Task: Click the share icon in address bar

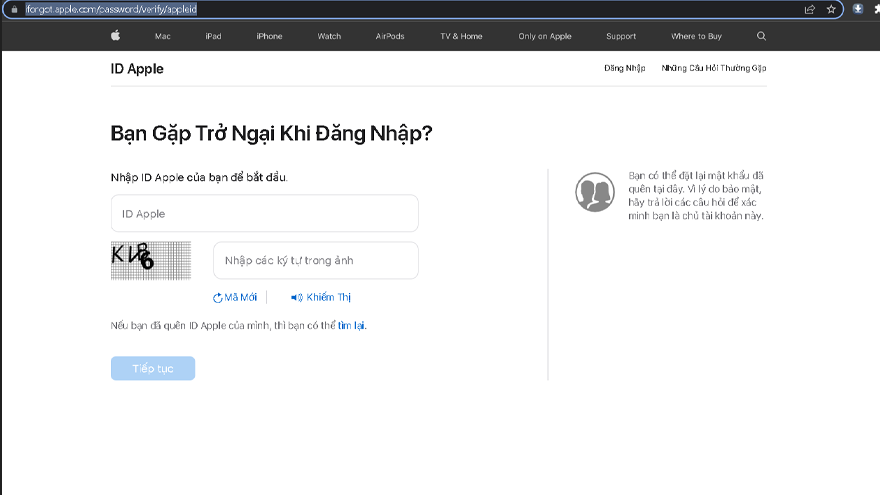Action: pyautogui.click(x=809, y=9)
